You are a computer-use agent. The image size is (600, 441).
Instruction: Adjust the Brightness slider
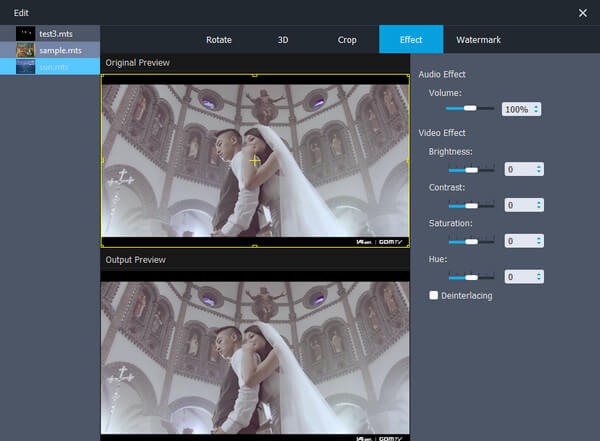tap(471, 170)
